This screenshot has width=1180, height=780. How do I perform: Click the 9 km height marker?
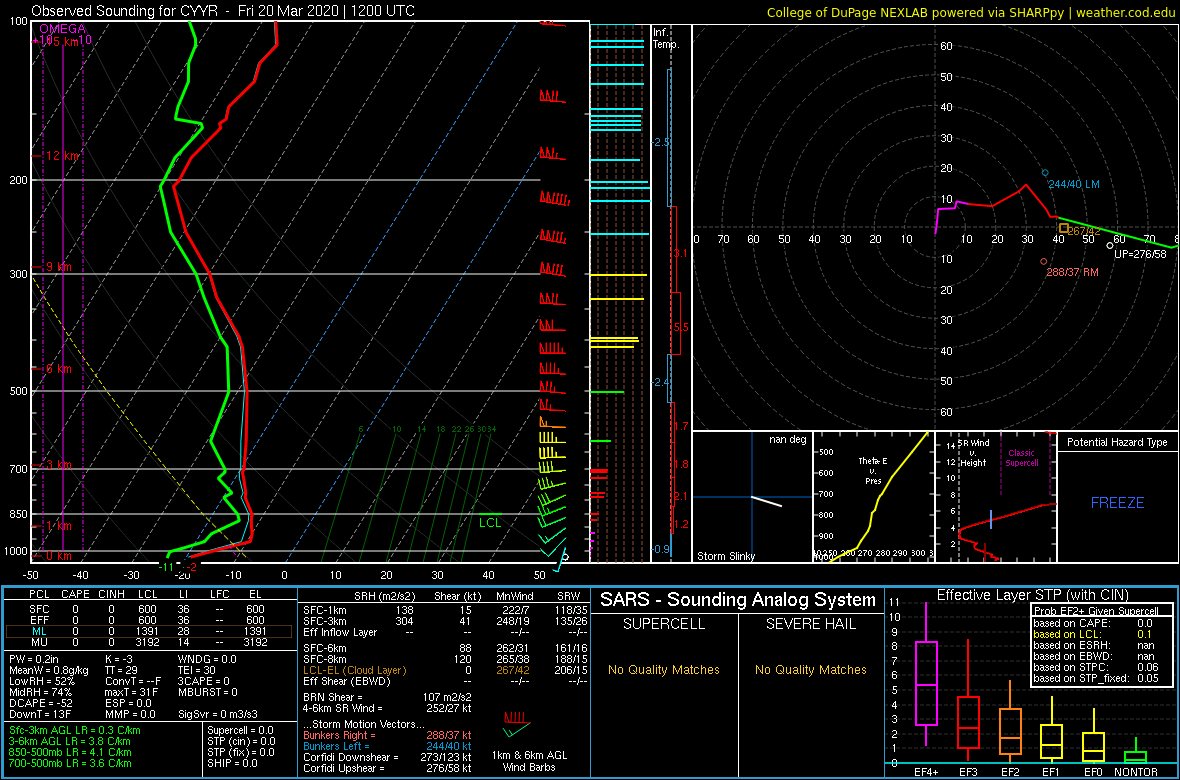pyautogui.click(x=59, y=267)
